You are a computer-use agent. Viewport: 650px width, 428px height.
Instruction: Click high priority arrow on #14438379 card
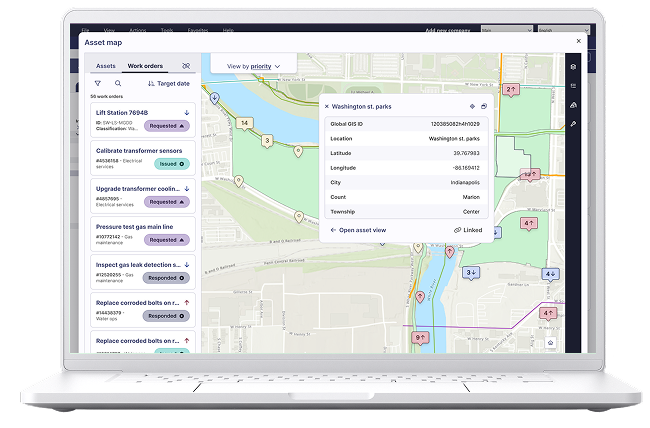[187, 303]
